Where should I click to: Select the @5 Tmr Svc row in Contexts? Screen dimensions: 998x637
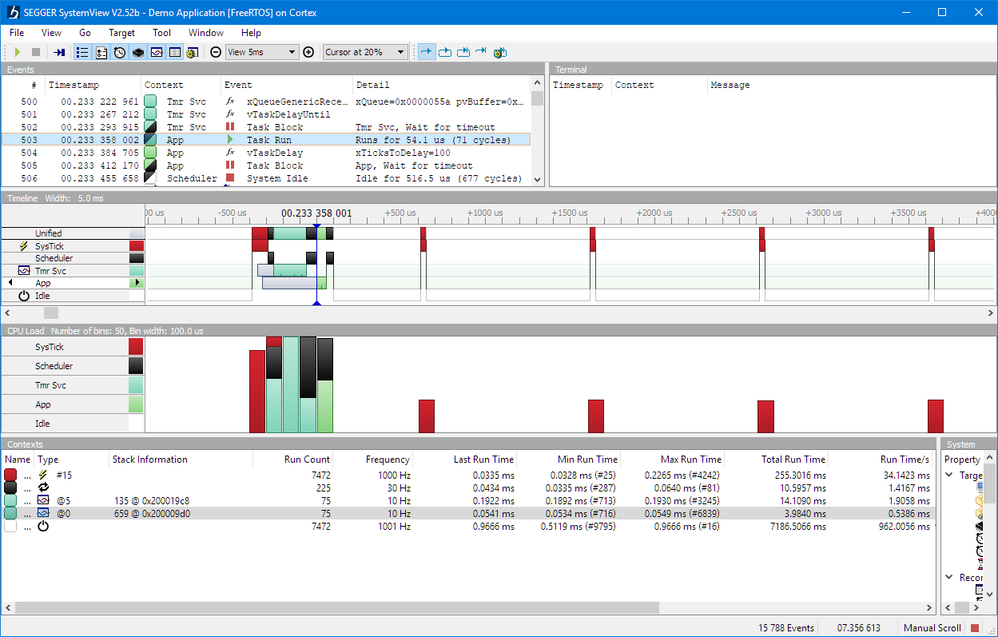[x=469, y=501]
